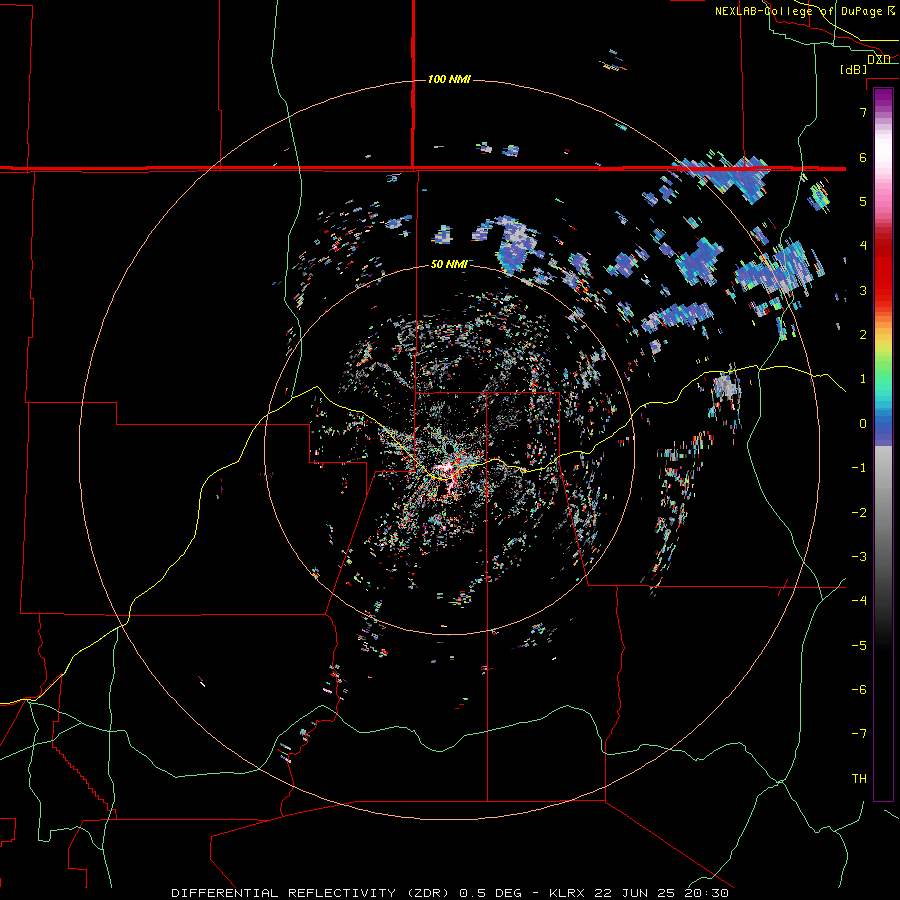This screenshot has height=900, width=900.
Task: Click the "NEXLAB-College of DuPage" credit text
Action: tap(798, 11)
